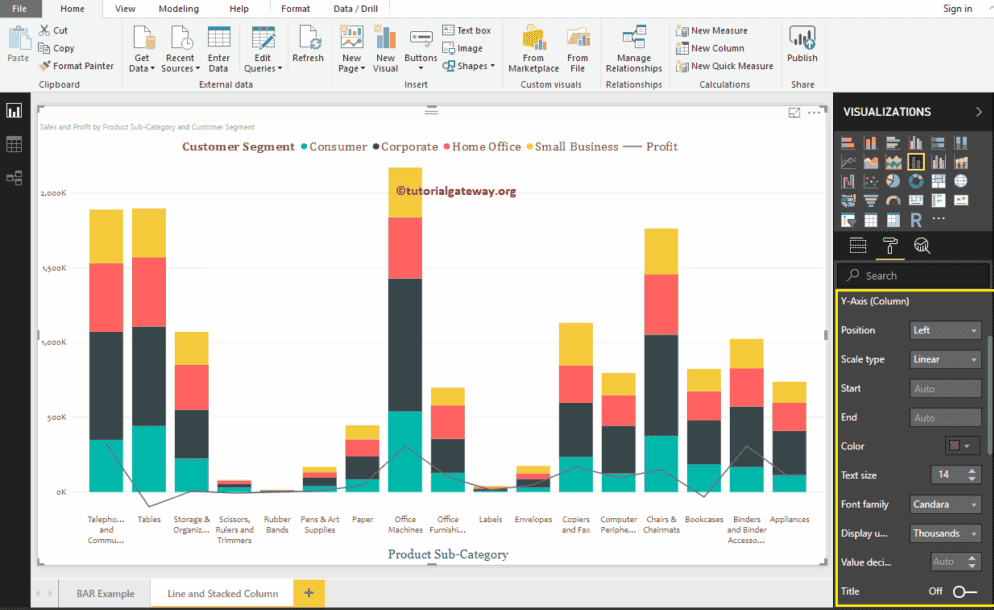Select the donut chart visualization

(916, 181)
